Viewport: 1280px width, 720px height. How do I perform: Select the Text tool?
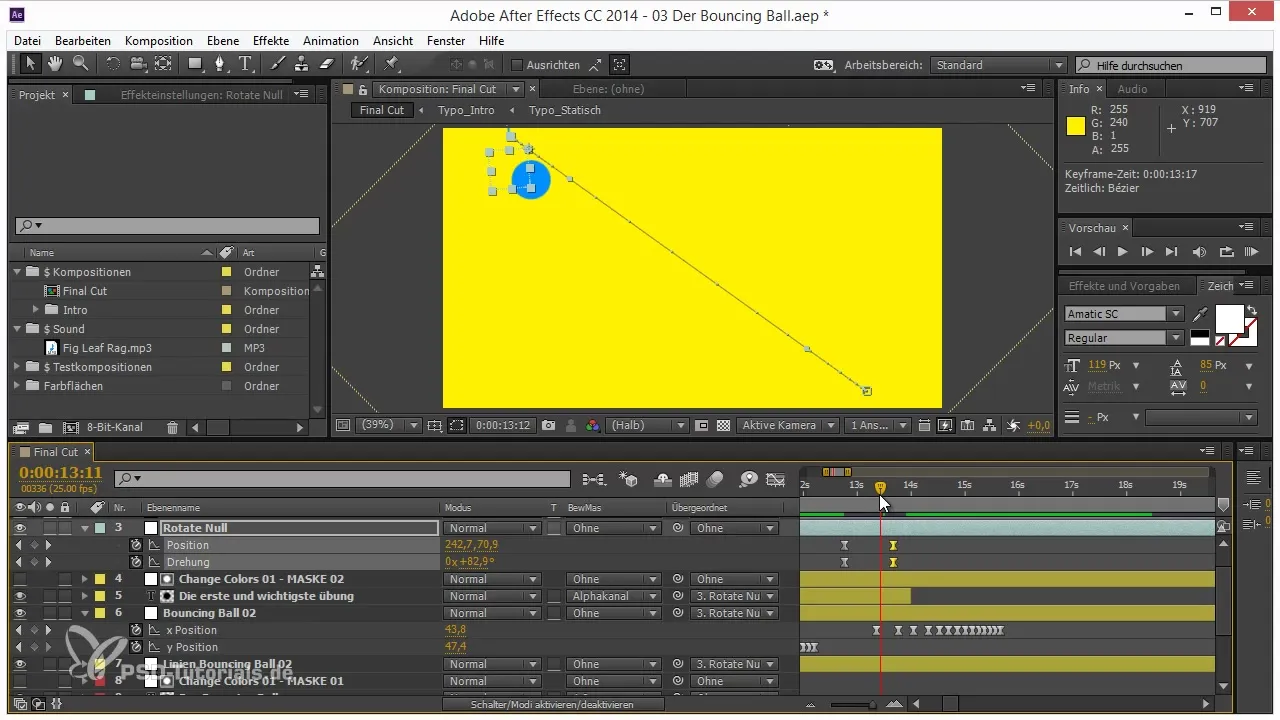[246, 64]
